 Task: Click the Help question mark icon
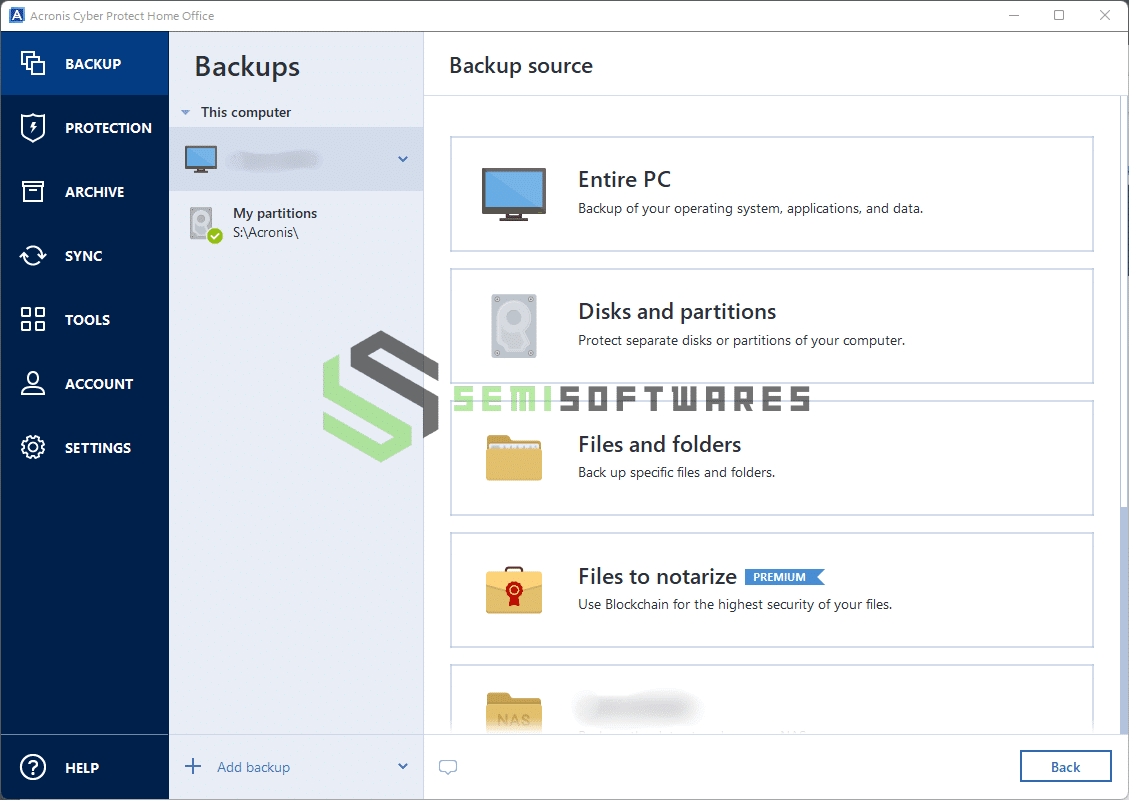point(32,768)
